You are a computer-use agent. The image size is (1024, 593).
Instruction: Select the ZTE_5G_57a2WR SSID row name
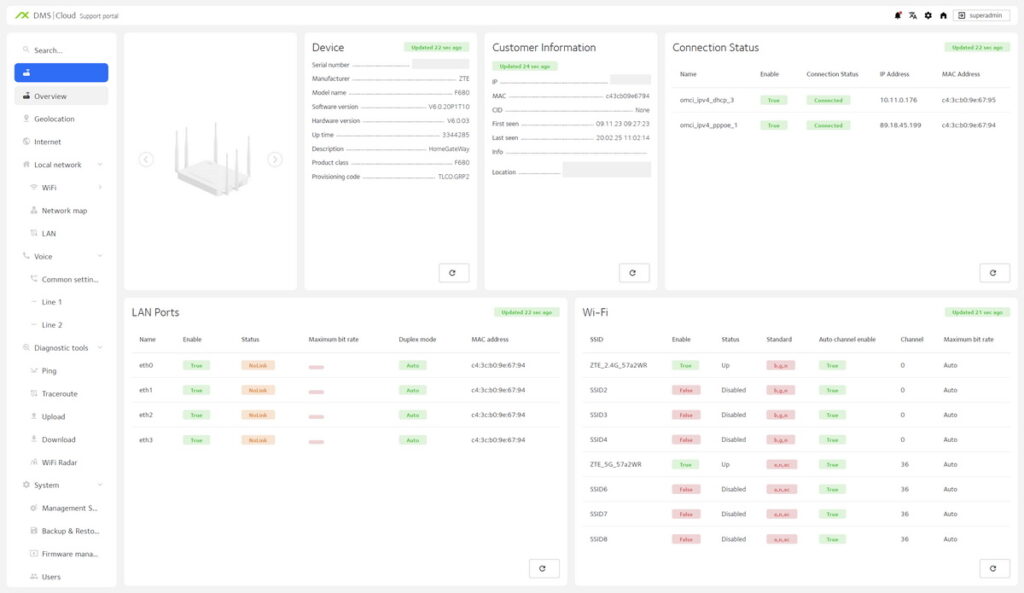point(615,464)
